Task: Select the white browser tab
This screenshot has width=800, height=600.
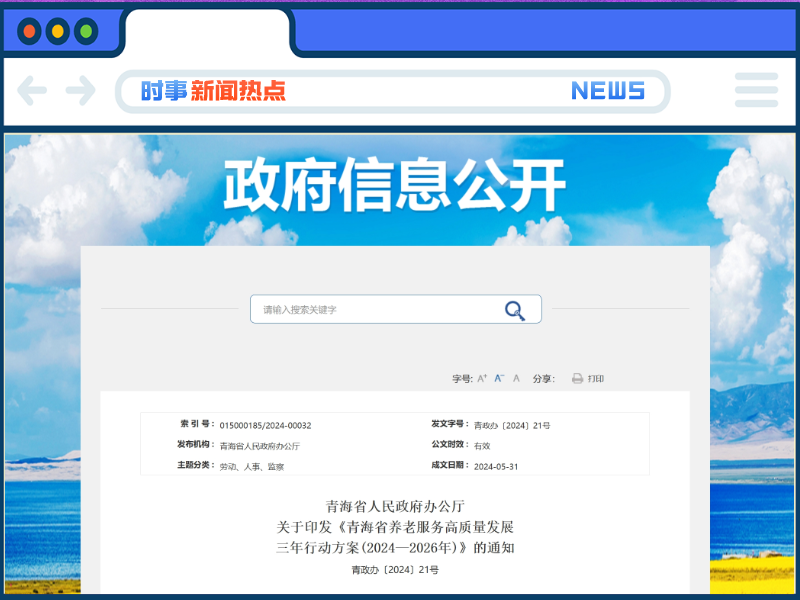Action: click(207, 32)
